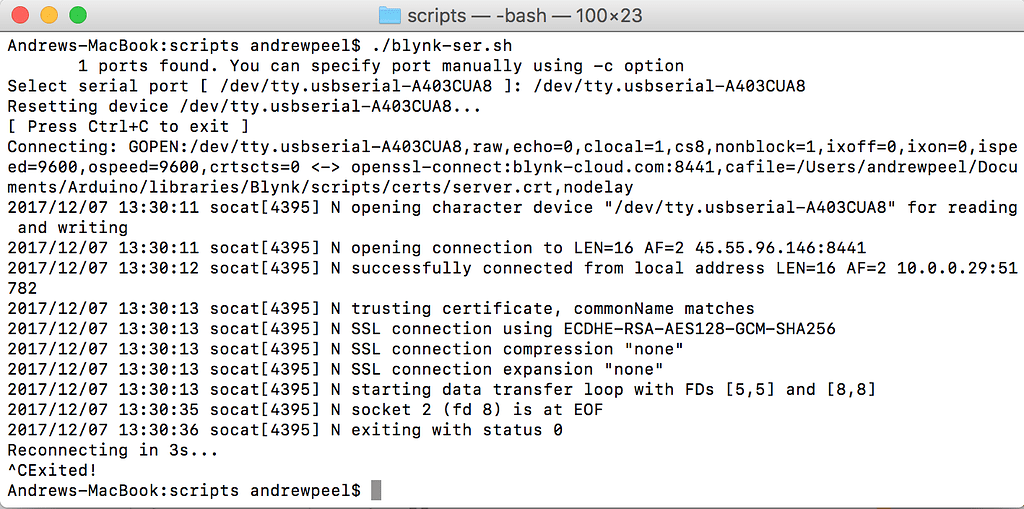Screen dimensions: 1024x509
Task: Click the "socket 2 (fd 8) is at EOF" entry
Action: (477, 410)
